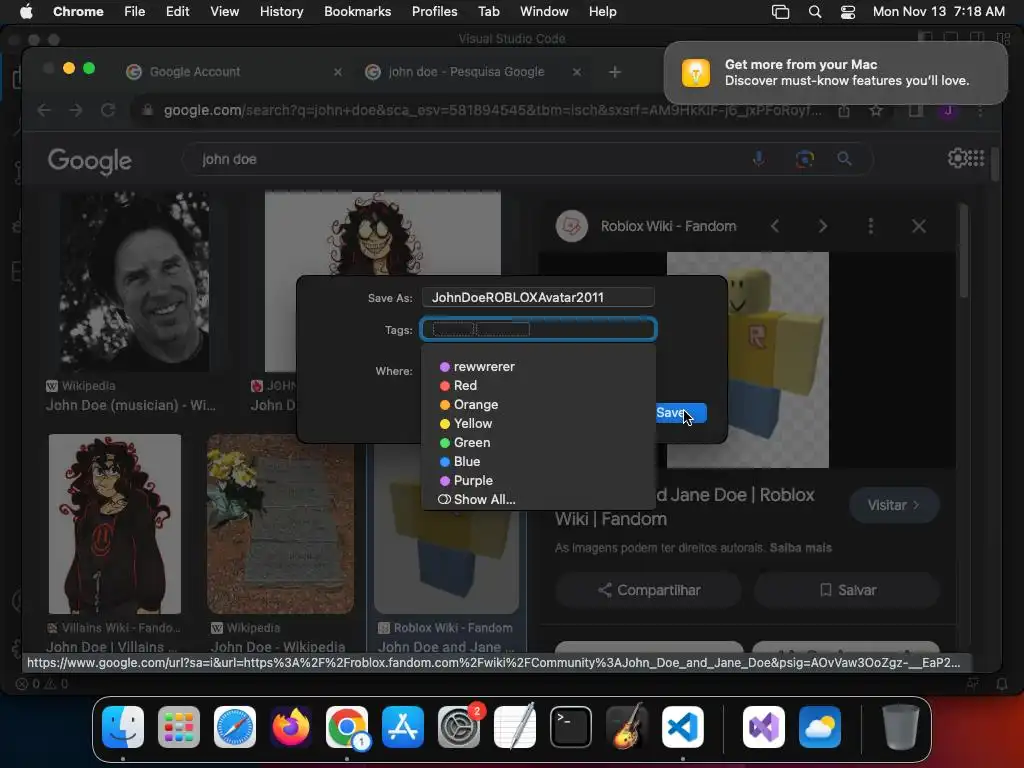1024x768 pixels.
Task: Open TextEdit from the dock
Action: coord(515,727)
